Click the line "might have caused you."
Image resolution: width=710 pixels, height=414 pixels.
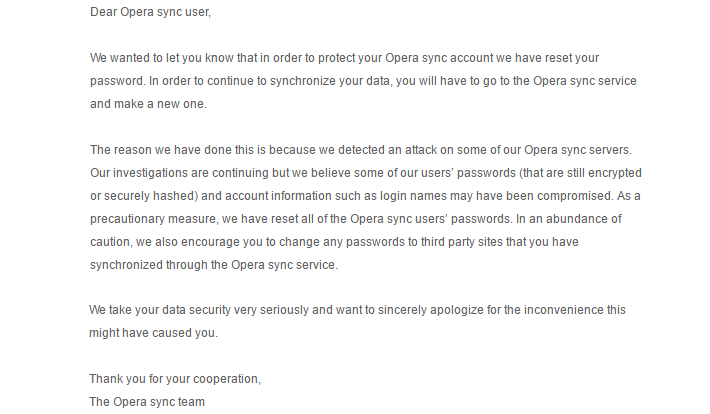[153, 333]
